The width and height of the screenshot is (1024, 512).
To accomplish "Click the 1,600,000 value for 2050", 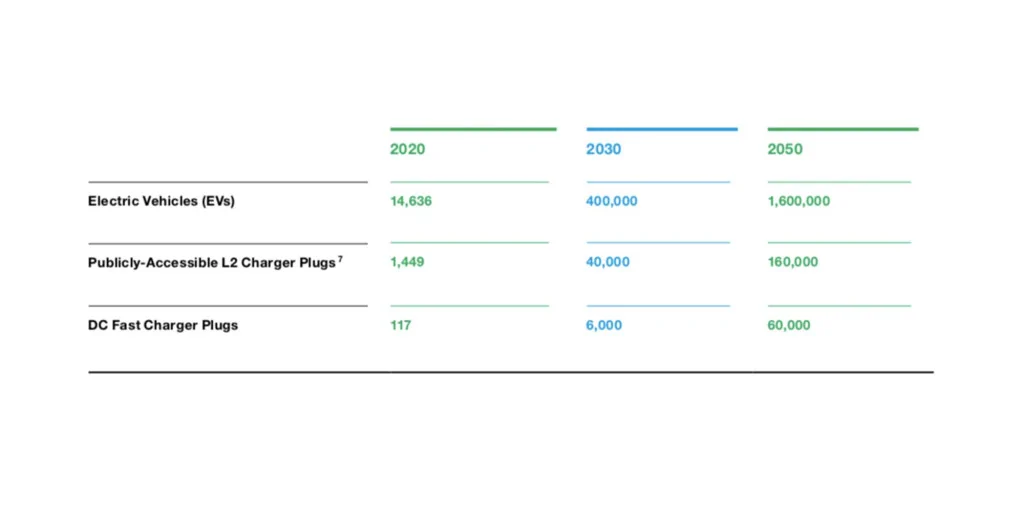I will (798, 201).
